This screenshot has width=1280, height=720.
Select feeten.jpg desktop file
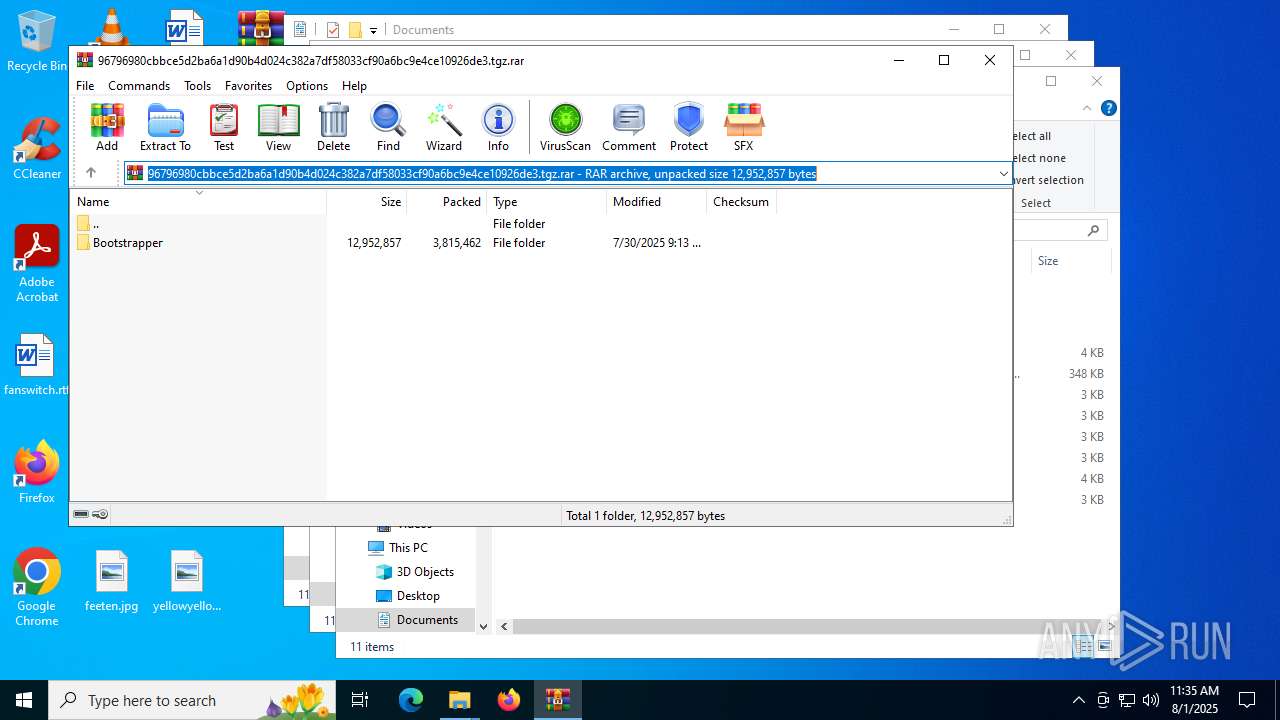pos(112,581)
